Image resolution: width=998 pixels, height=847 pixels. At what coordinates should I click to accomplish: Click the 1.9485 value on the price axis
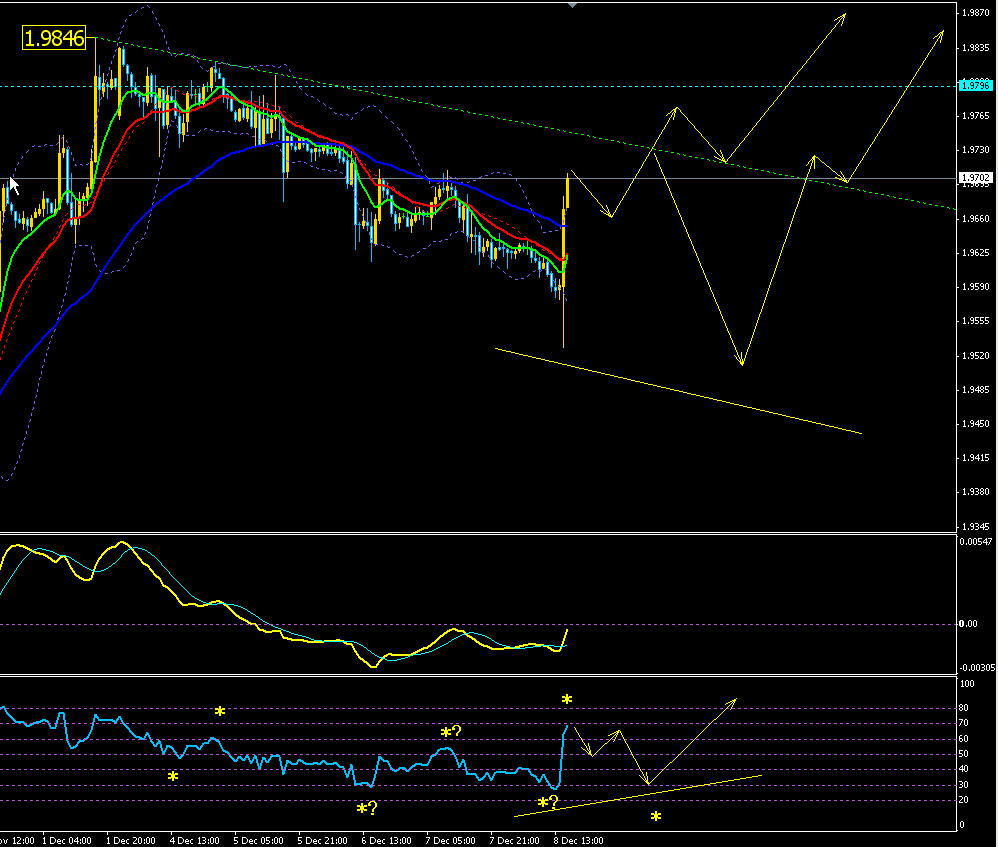pyautogui.click(x=976, y=389)
